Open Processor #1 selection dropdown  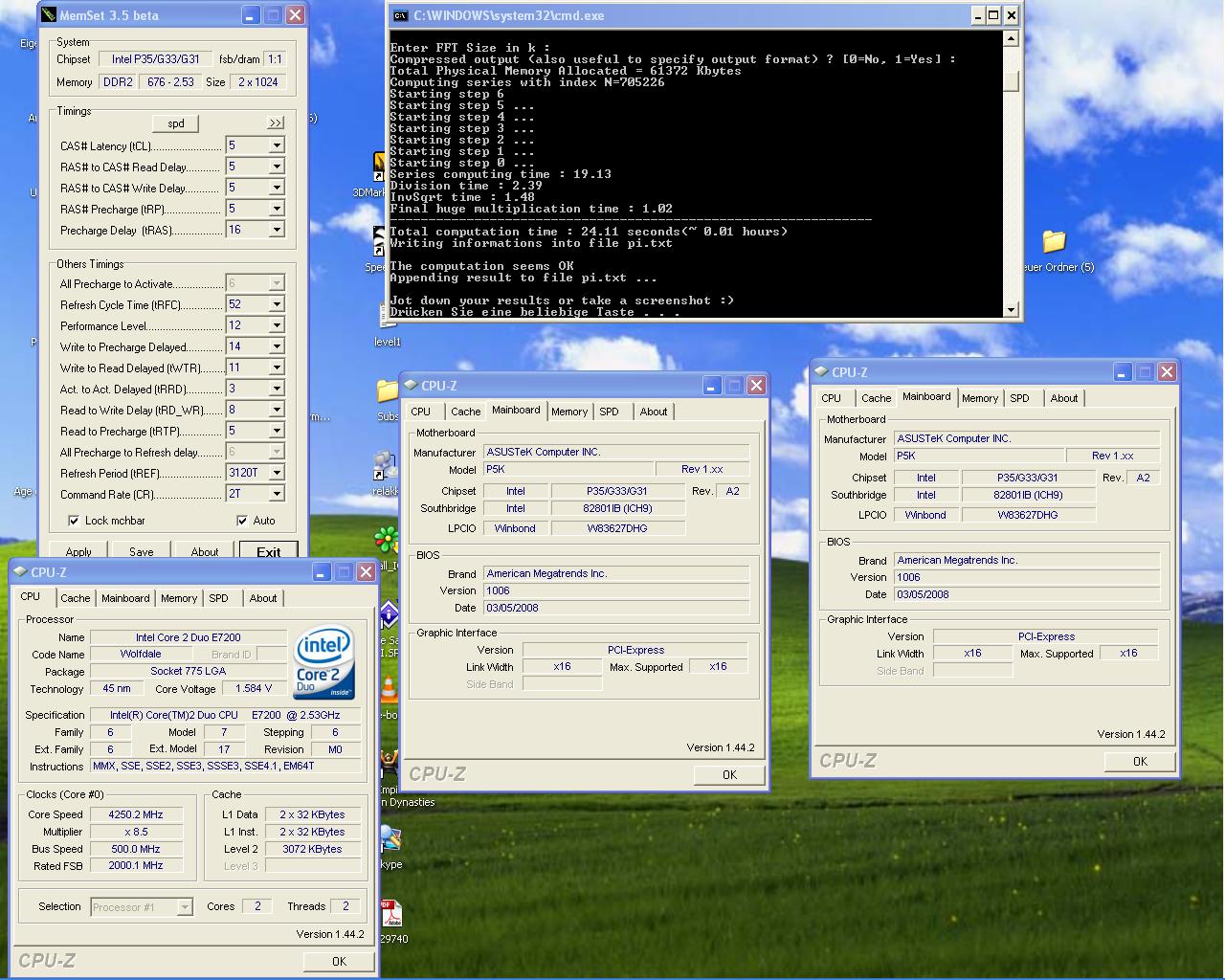pos(185,907)
